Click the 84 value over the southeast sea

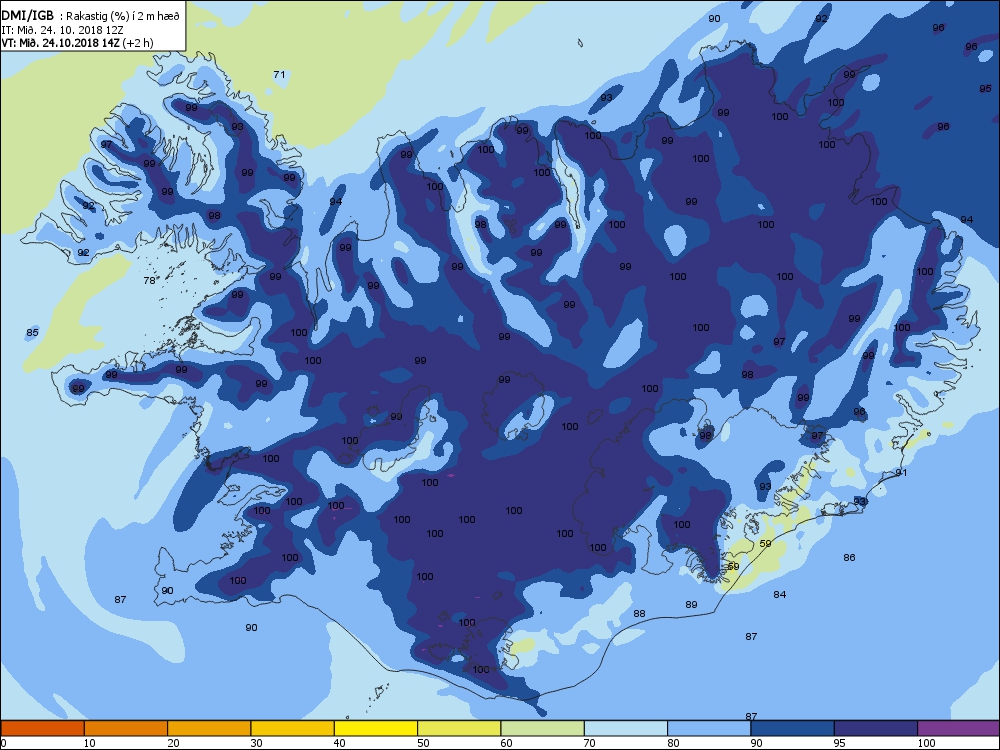click(x=780, y=594)
